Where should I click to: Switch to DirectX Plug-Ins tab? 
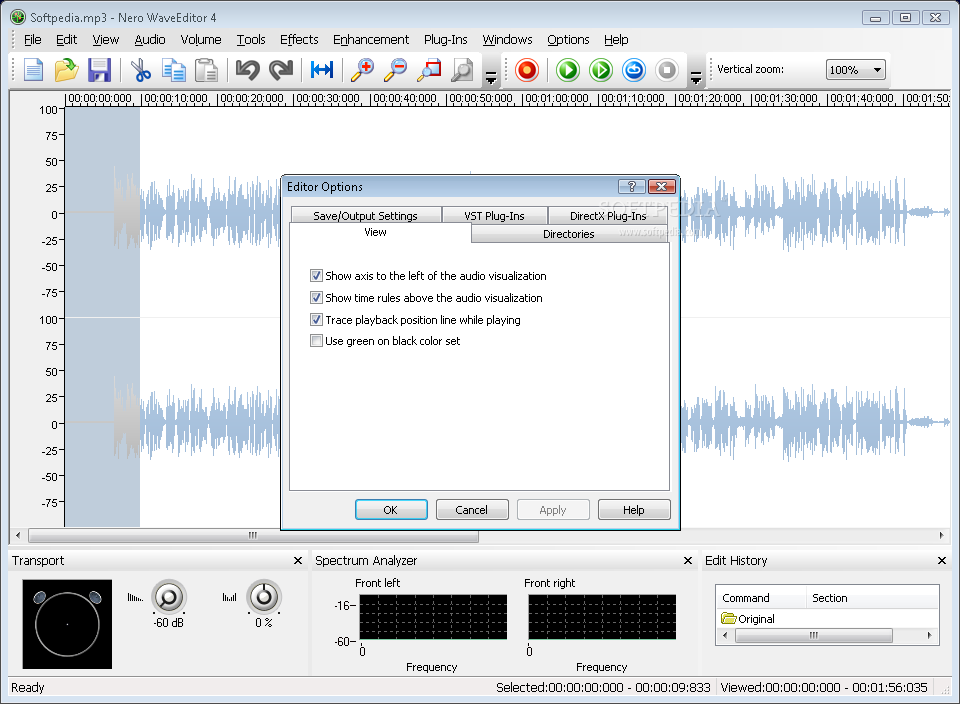(x=608, y=215)
